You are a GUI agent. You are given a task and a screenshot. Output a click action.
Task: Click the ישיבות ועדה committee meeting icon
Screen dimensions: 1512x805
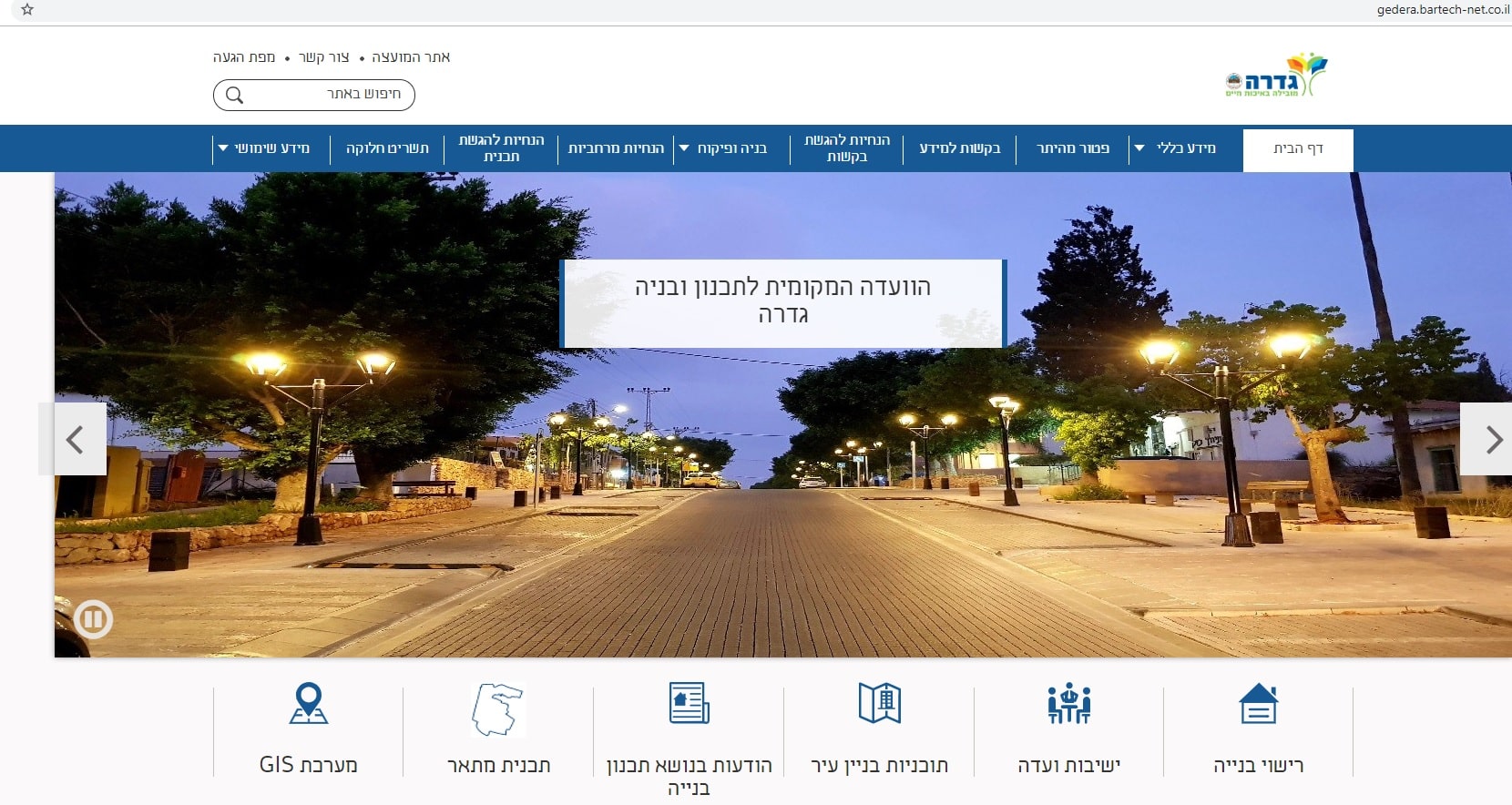[1068, 703]
